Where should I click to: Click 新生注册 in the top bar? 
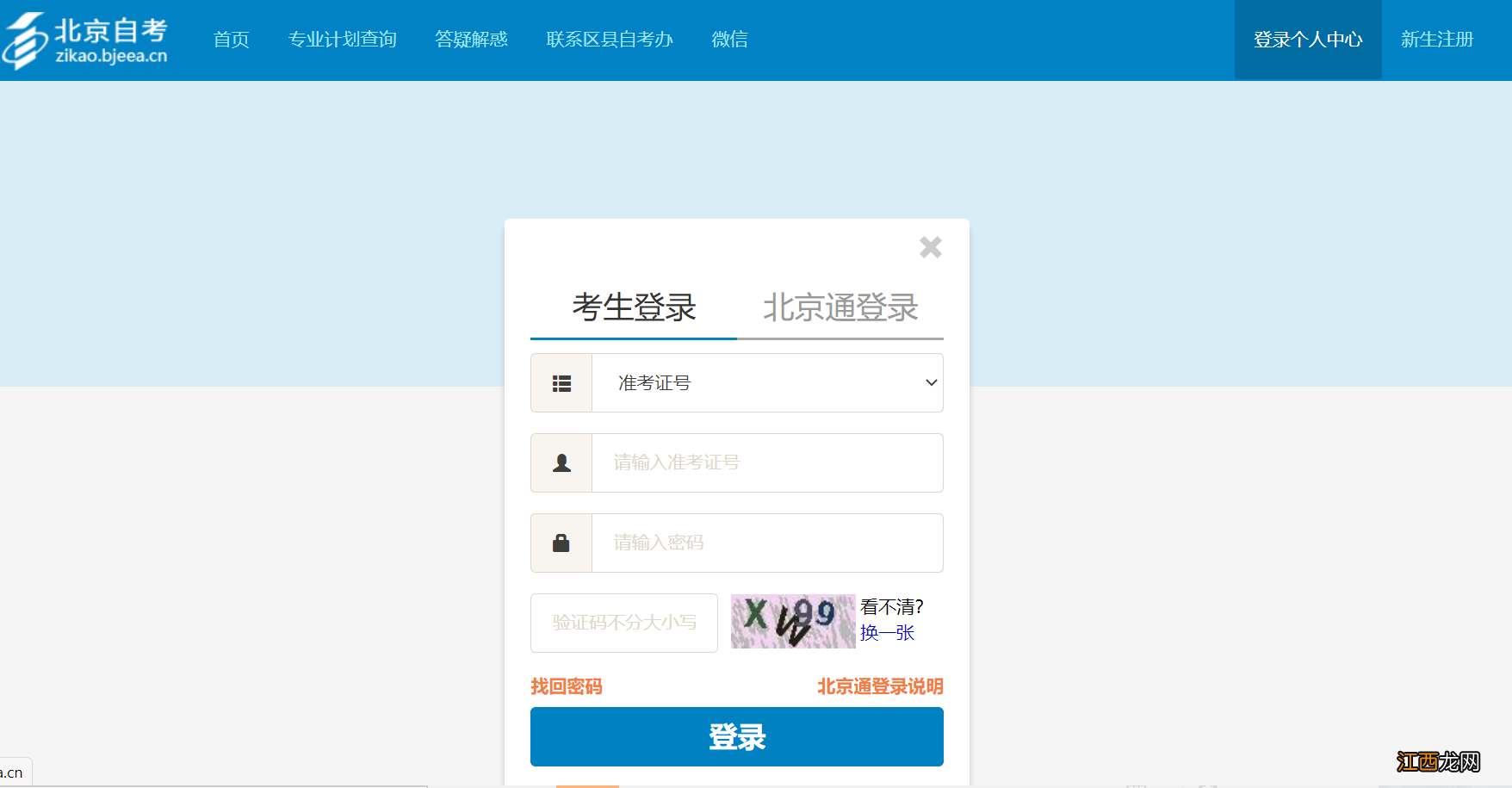tap(1437, 40)
